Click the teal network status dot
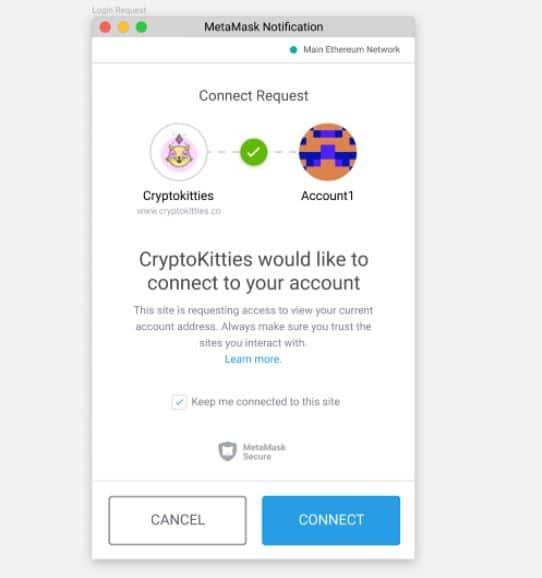 pyautogui.click(x=293, y=50)
